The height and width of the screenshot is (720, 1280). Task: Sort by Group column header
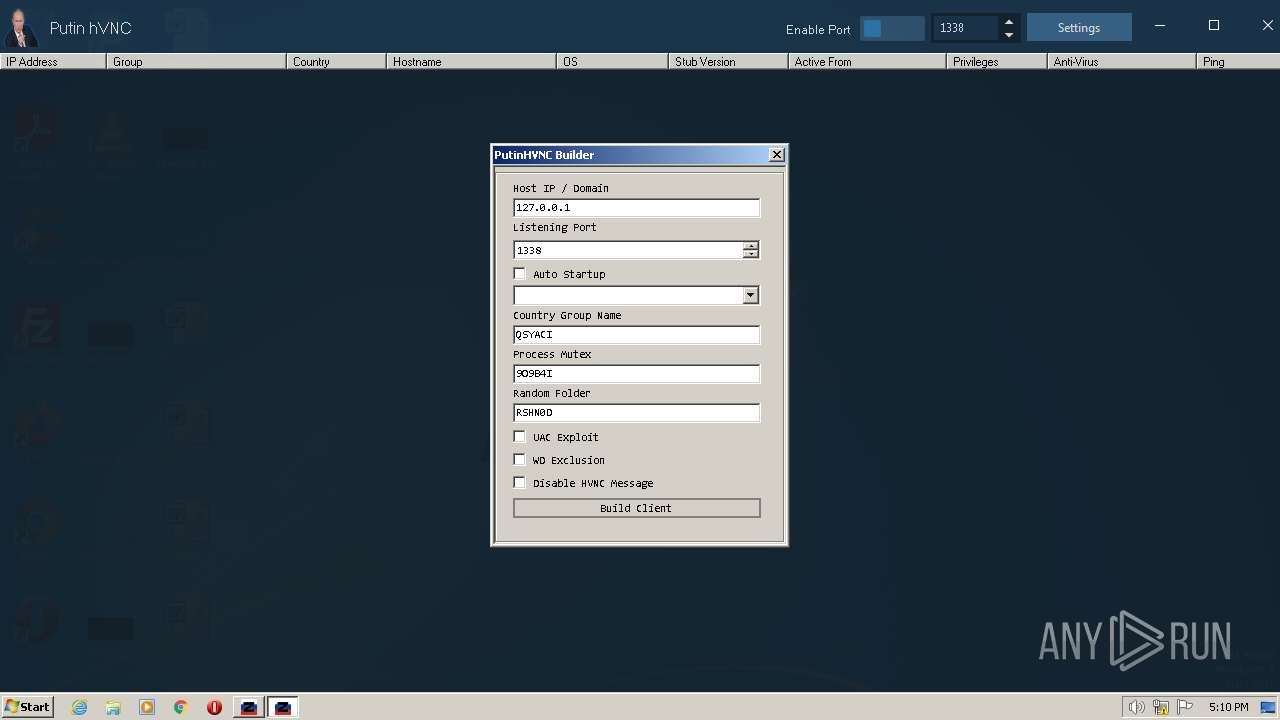click(x=196, y=62)
